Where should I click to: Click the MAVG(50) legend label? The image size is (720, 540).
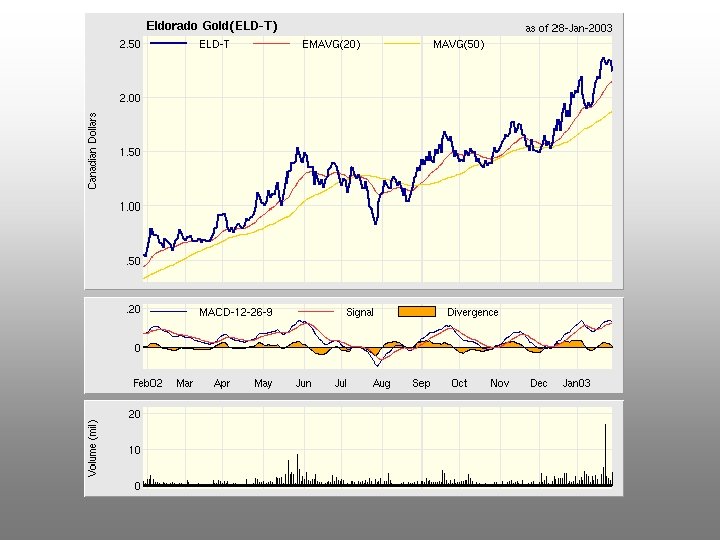(x=459, y=45)
